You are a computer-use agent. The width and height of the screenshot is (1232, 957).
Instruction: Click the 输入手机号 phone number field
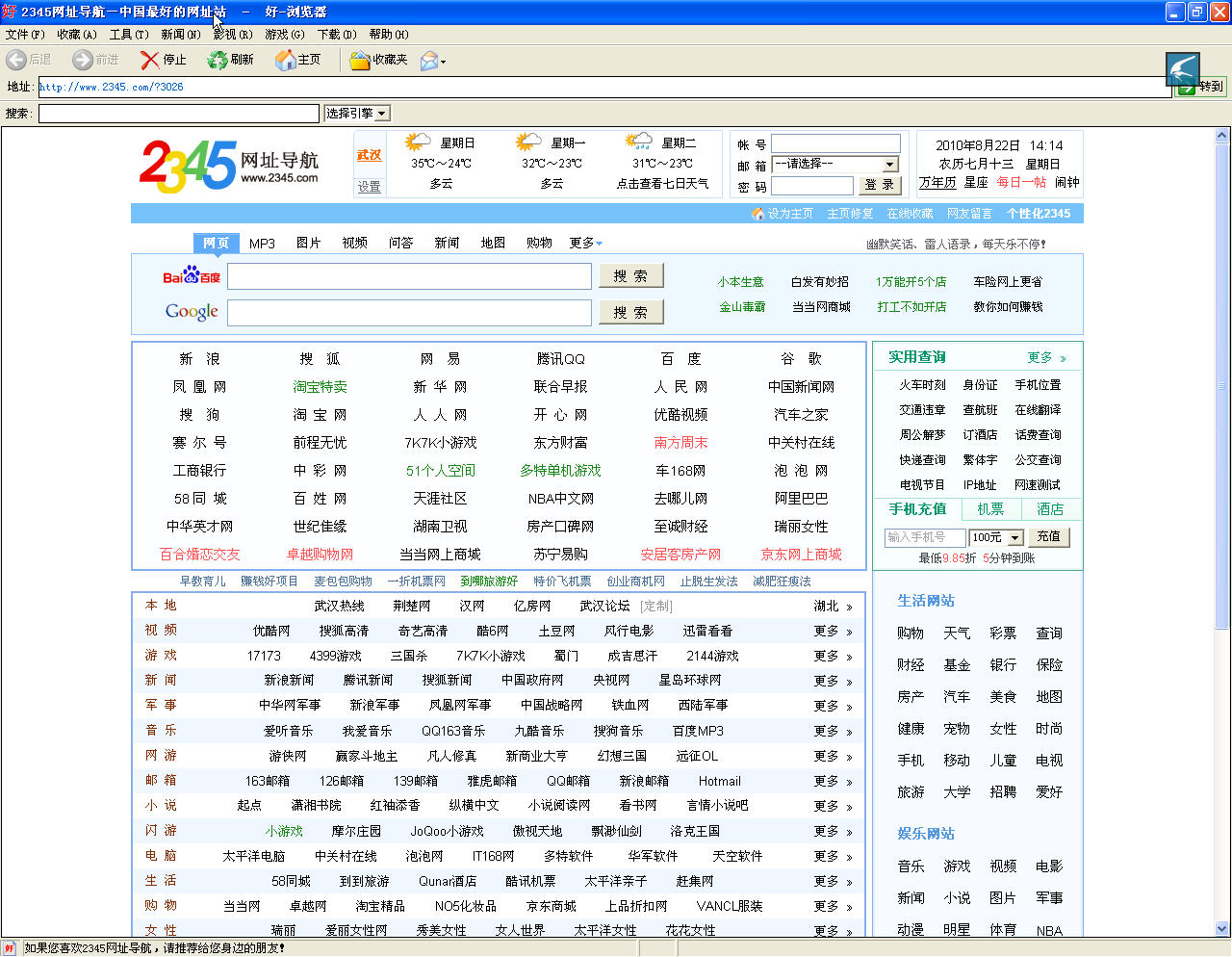pyautogui.click(x=924, y=537)
